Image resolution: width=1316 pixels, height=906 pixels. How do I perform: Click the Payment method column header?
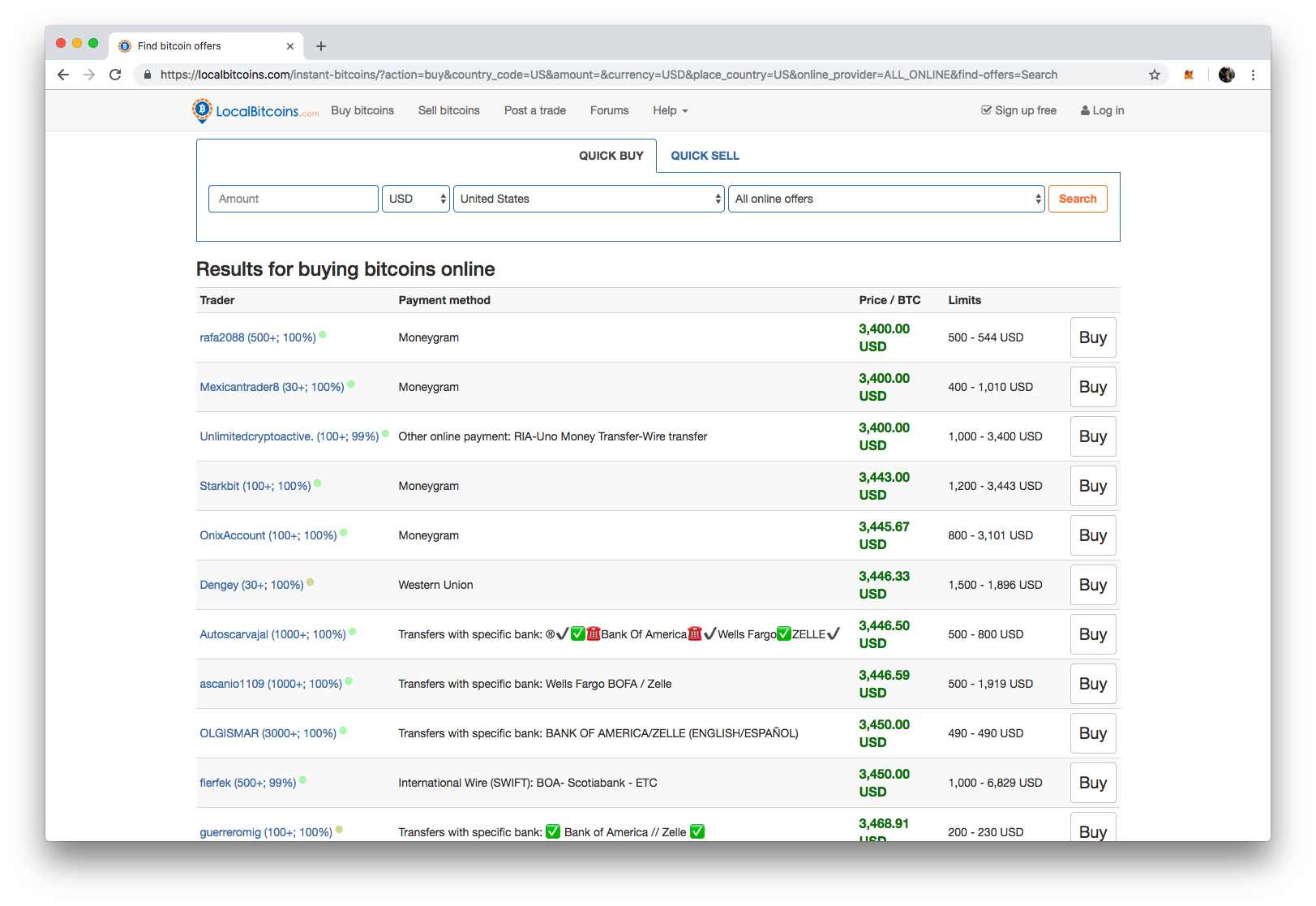(x=444, y=300)
